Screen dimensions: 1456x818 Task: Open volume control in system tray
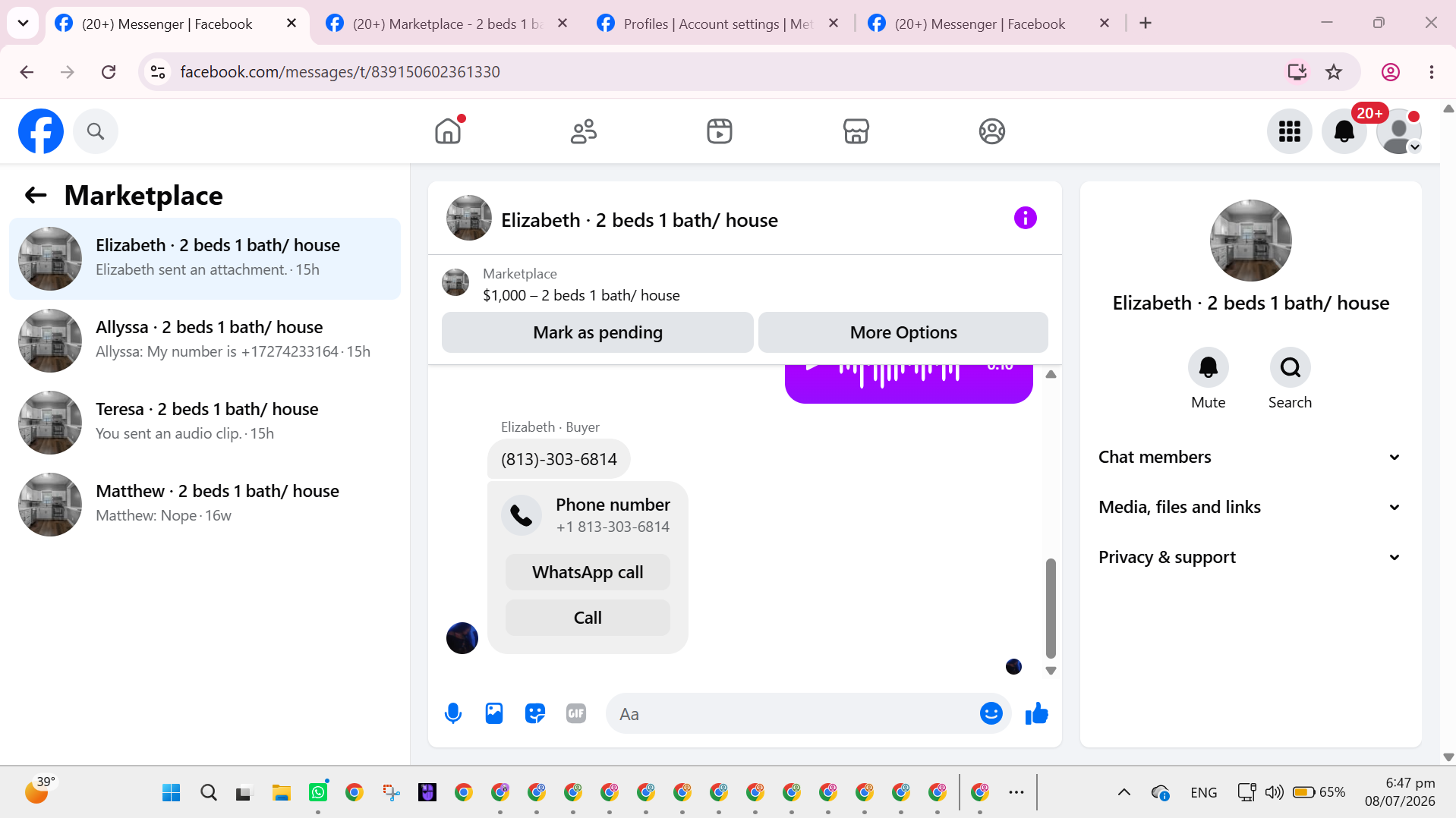(1275, 792)
